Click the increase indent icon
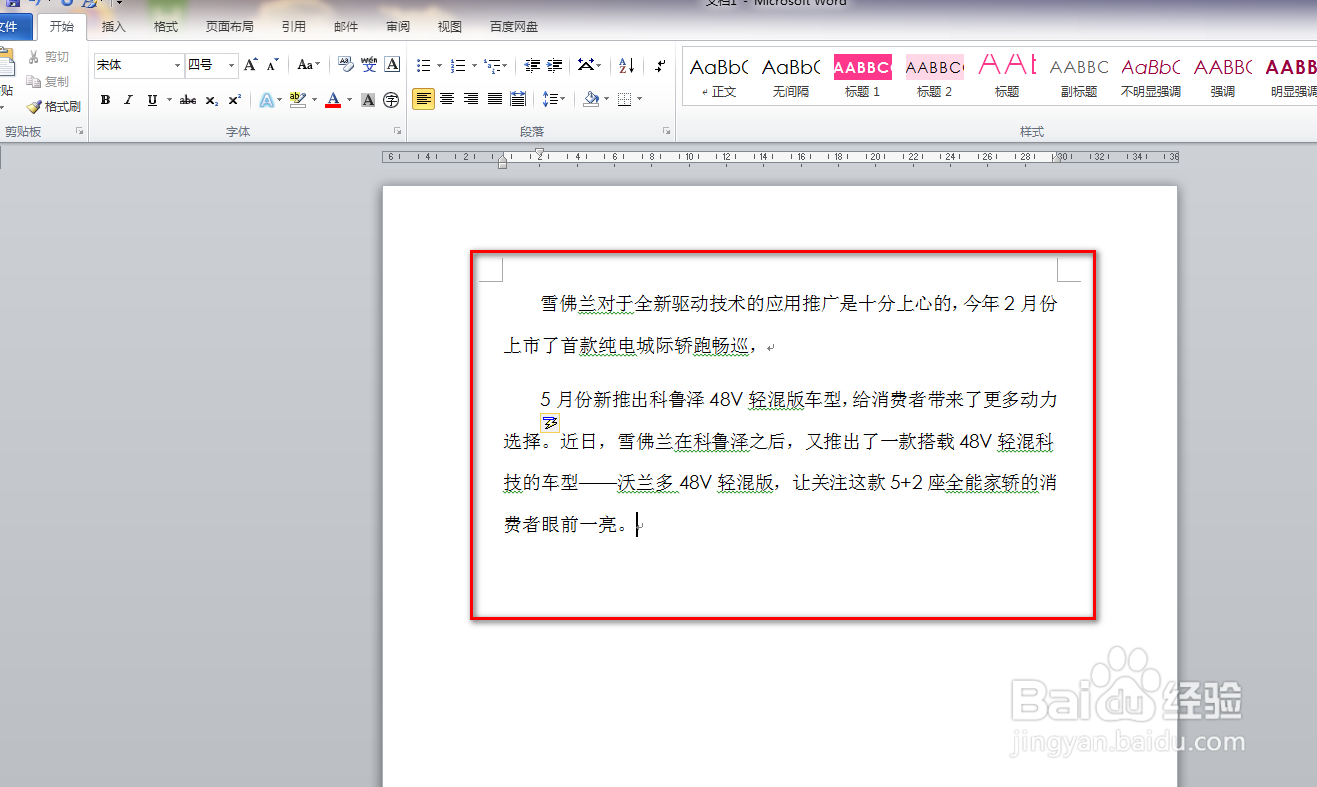 (x=555, y=66)
